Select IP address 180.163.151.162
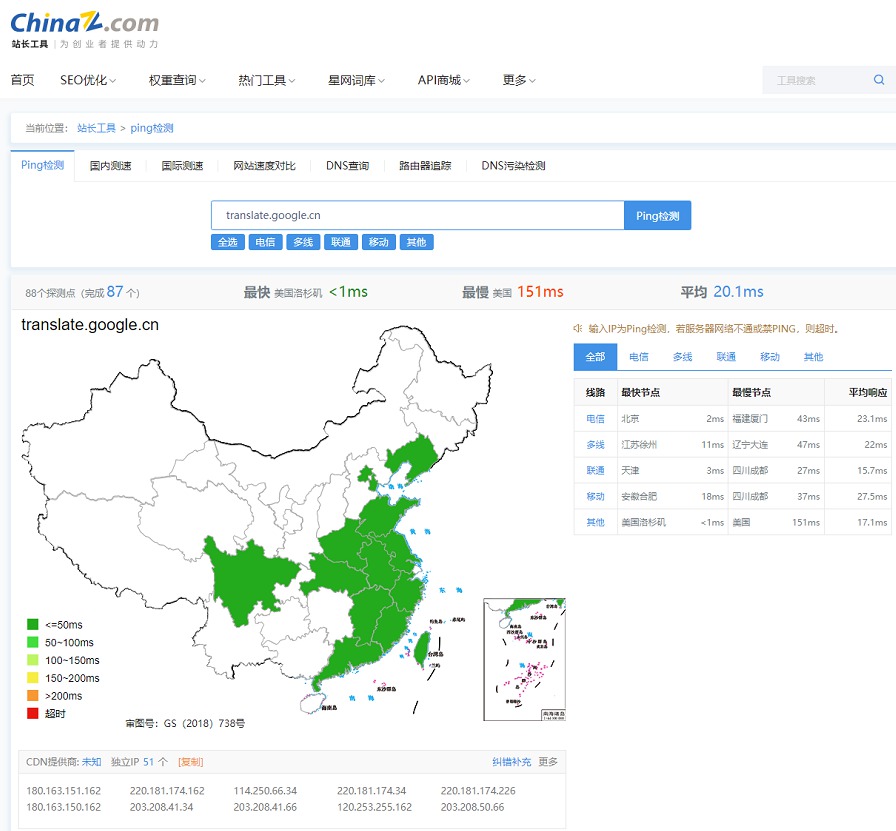 pyautogui.click(x=63, y=791)
